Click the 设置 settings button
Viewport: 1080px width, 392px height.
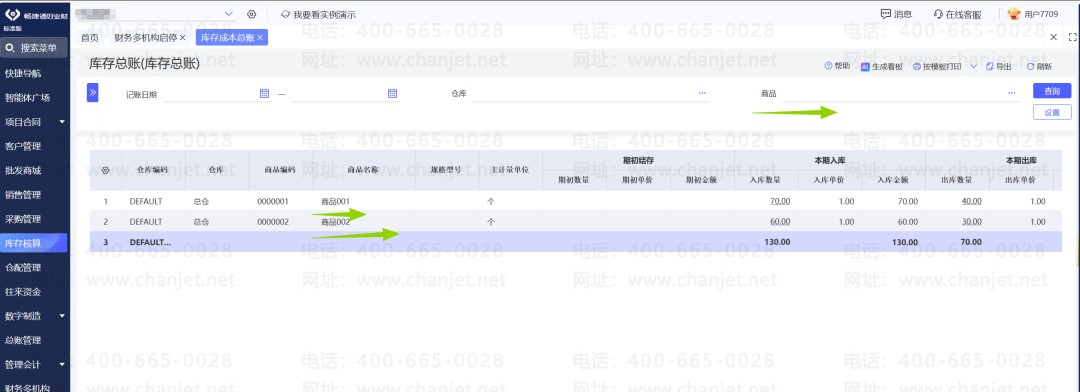point(1052,112)
